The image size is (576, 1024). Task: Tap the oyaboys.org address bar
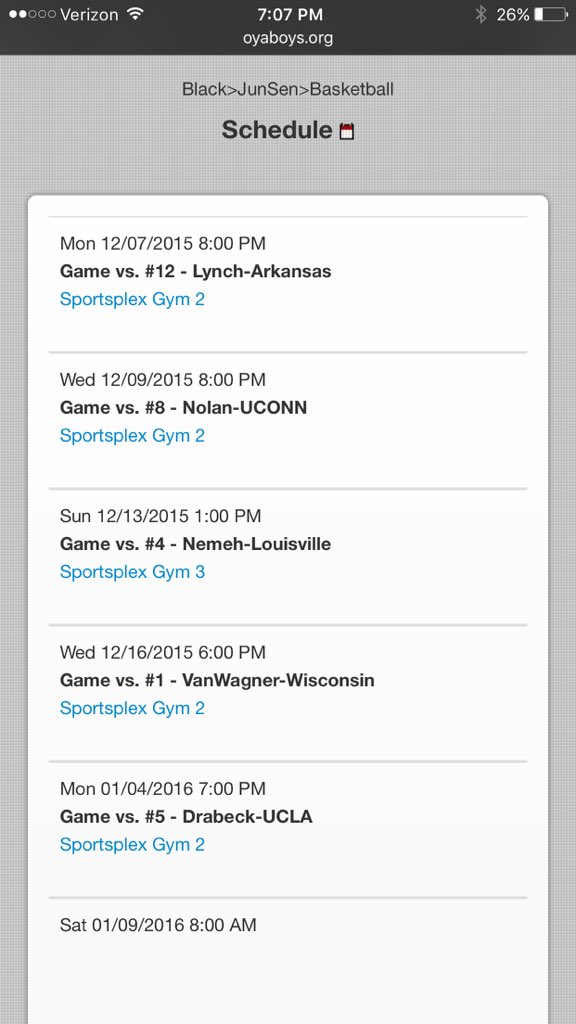(x=288, y=38)
